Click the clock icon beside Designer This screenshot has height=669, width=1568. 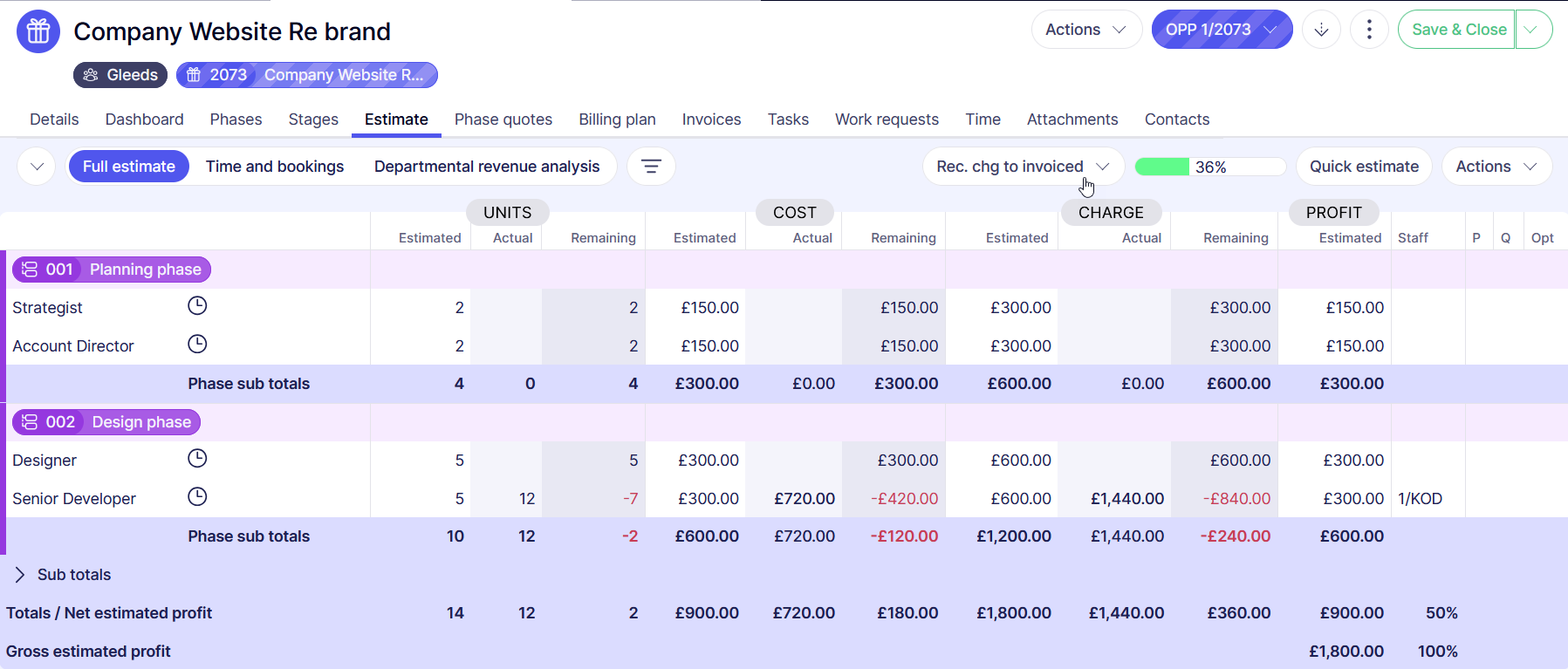pos(198,459)
